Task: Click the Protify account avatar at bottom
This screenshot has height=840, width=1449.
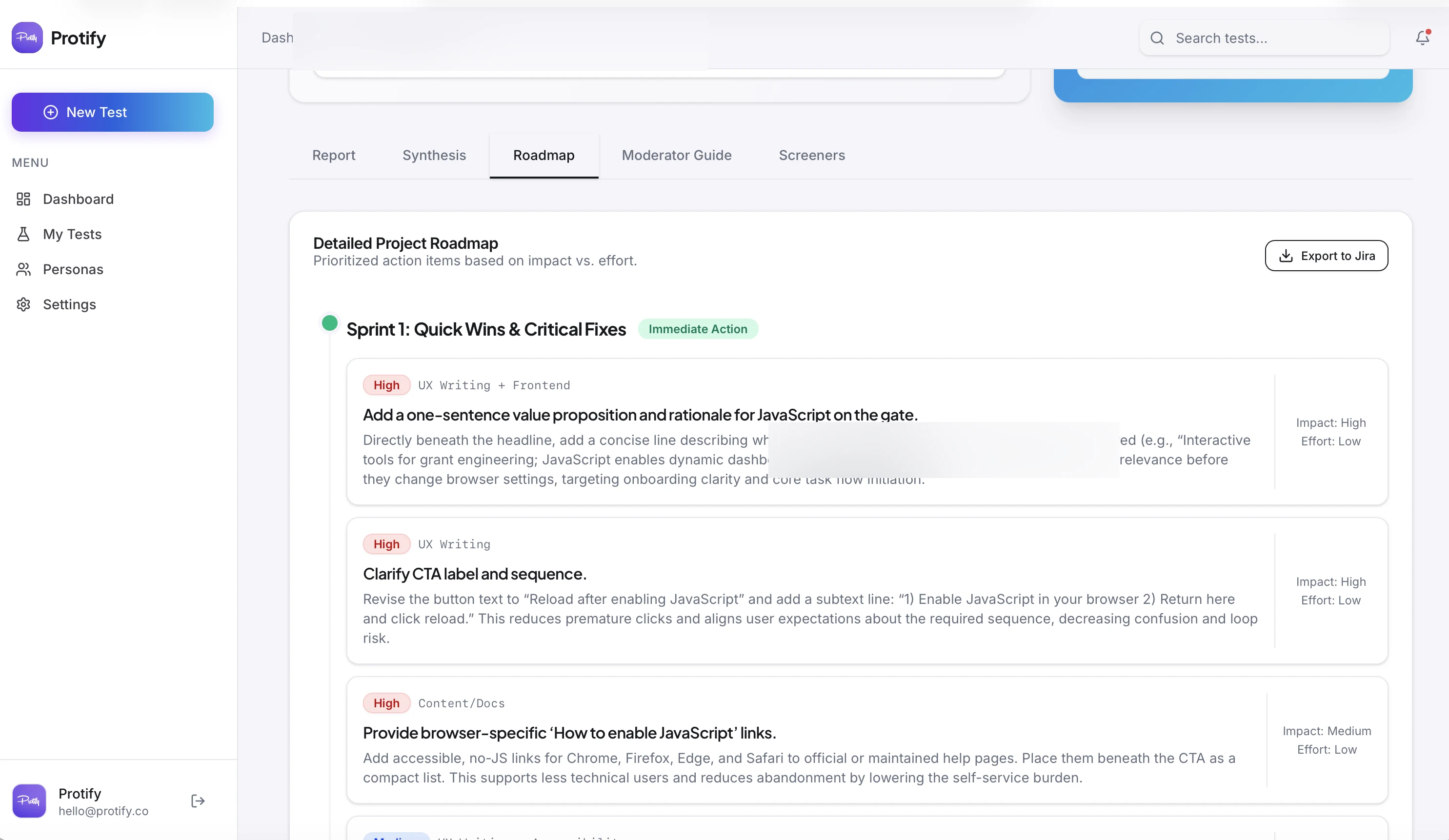Action: pos(29,801)
